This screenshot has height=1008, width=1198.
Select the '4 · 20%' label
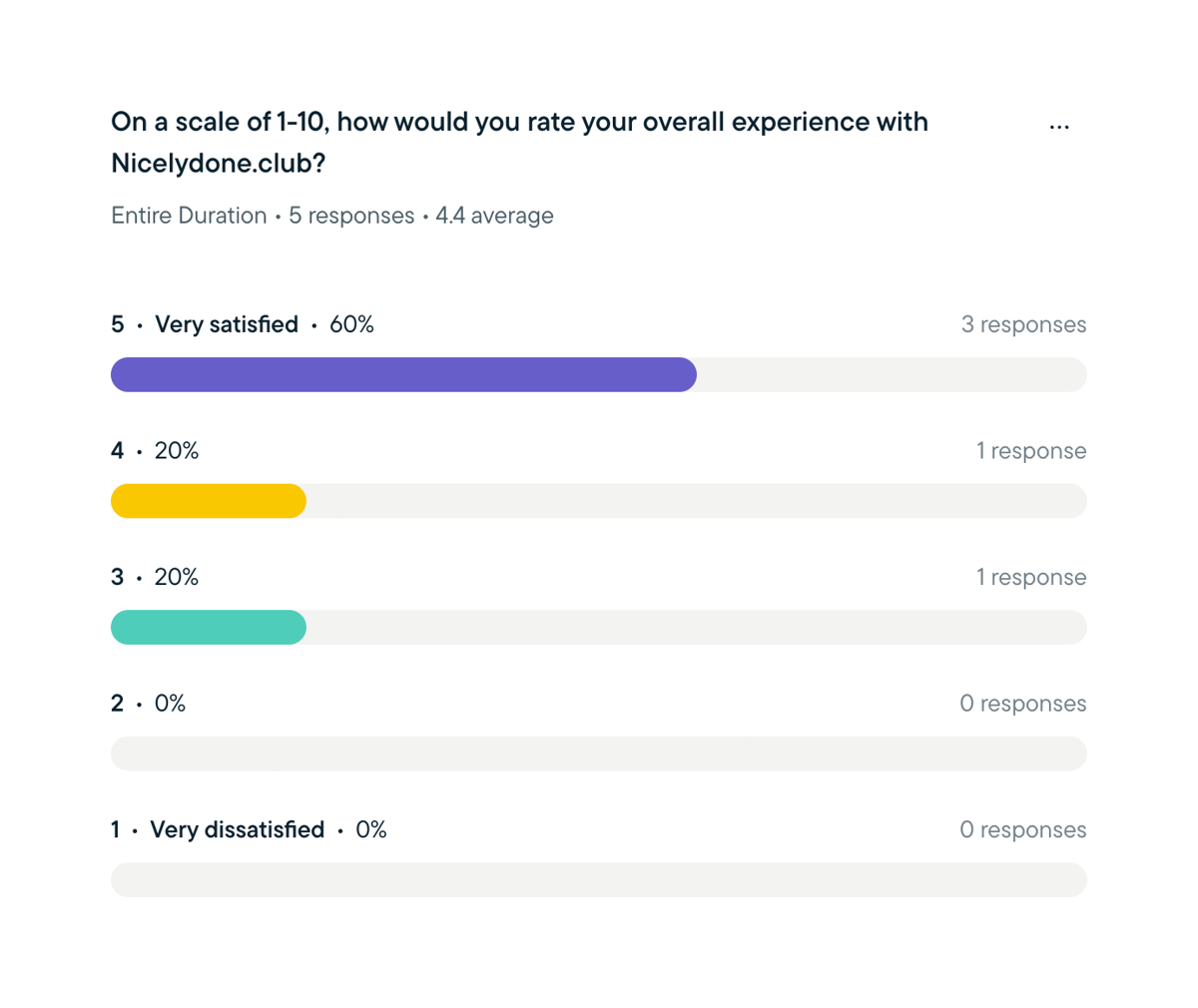tap(155, 451)
